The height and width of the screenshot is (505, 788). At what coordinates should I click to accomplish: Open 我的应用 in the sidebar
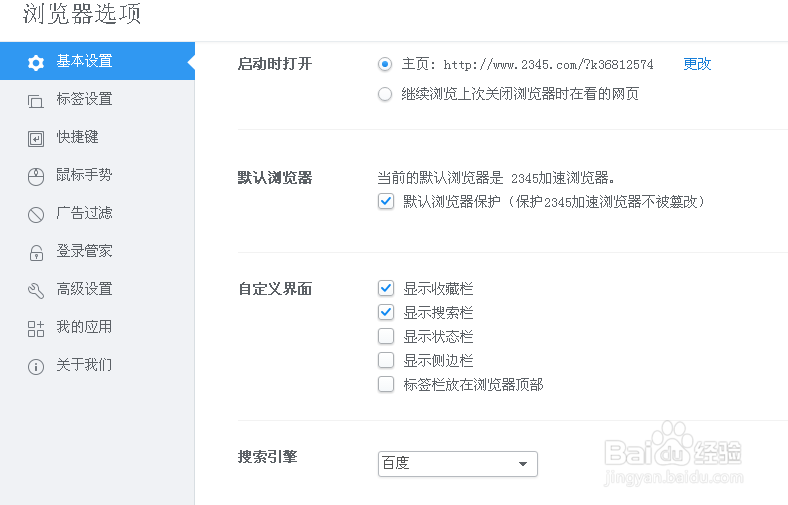(x=97, y=327)
